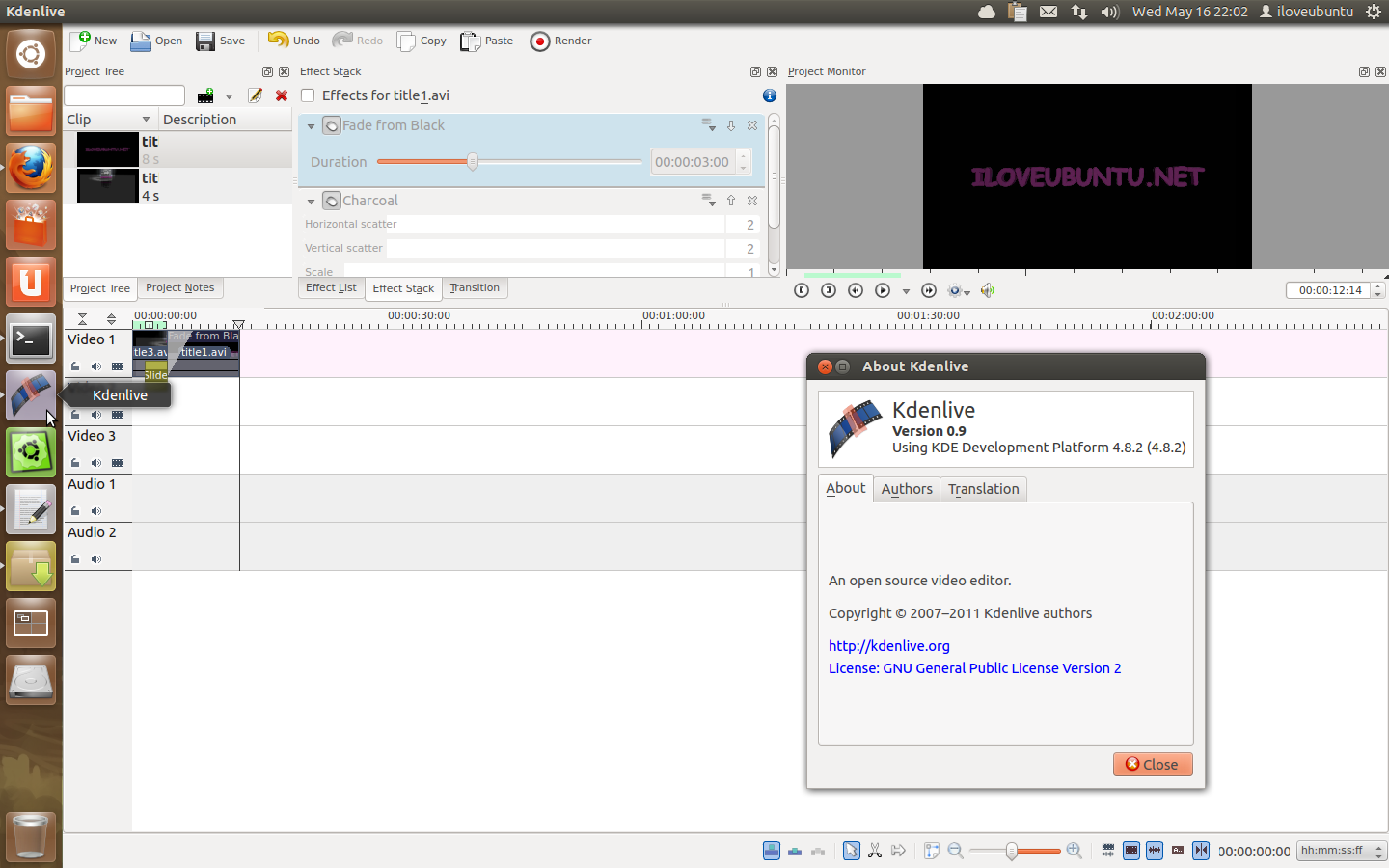Select the Effect Stack tab
Viewport: 1389px width, 868px height.
click(x=403, y=288)
